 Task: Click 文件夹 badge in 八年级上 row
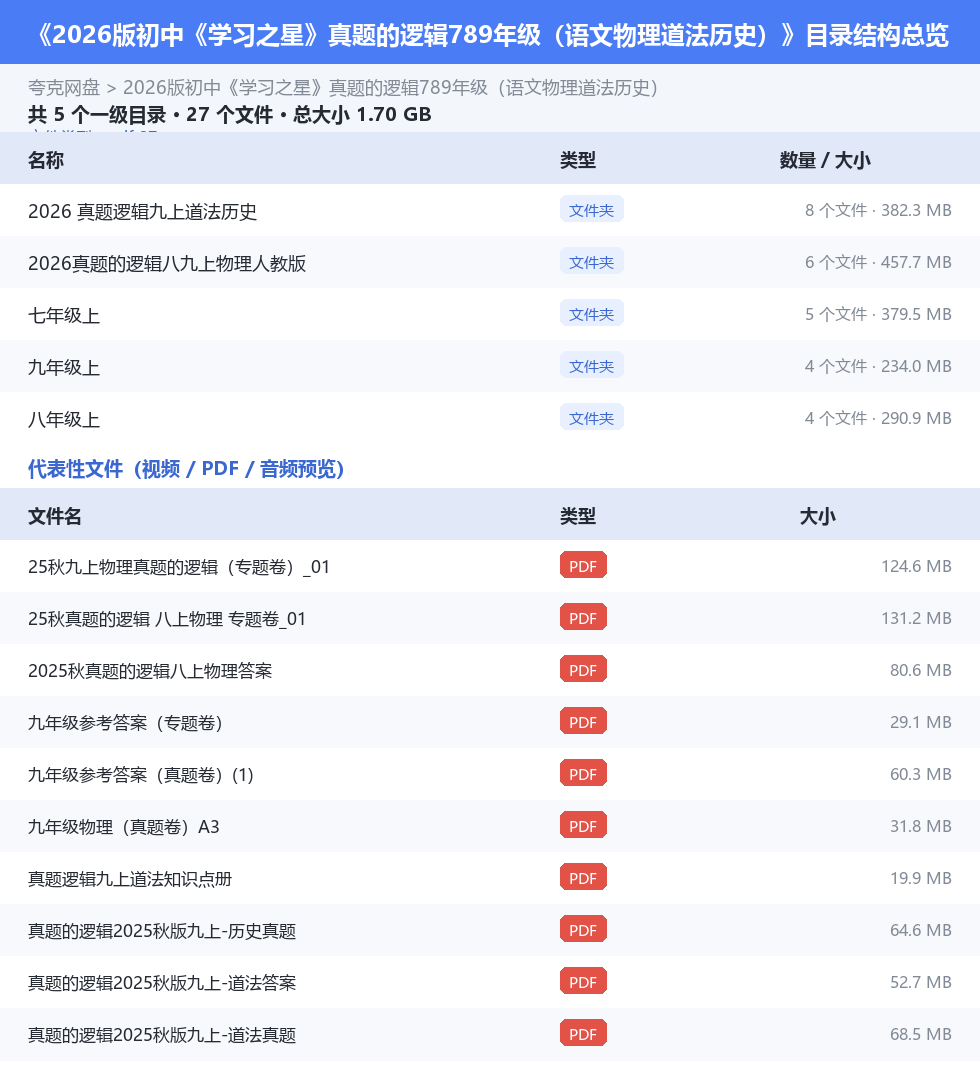click(591, 418)
